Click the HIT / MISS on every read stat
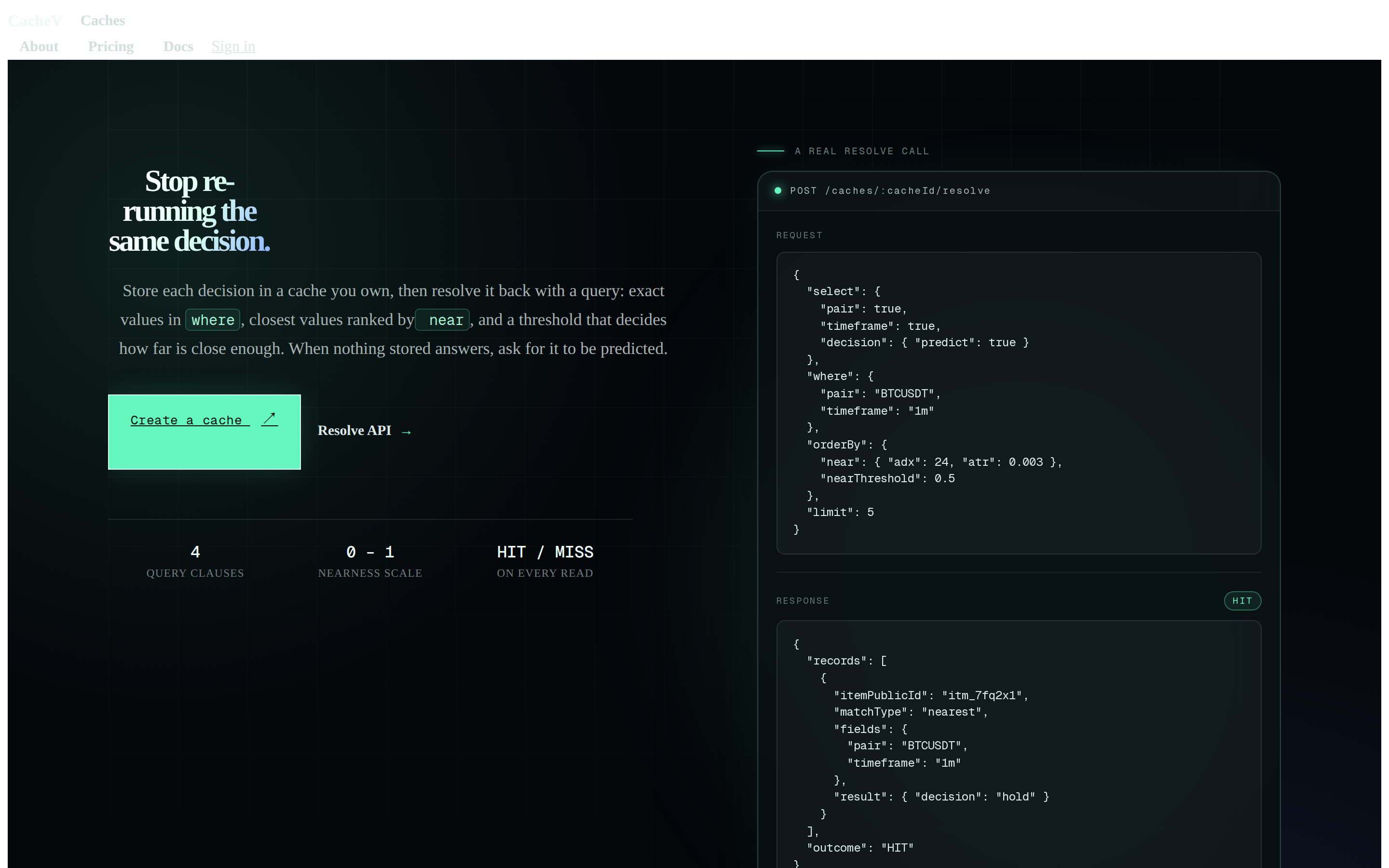This screenshot has height=868, width=1389. coord(545,561)
